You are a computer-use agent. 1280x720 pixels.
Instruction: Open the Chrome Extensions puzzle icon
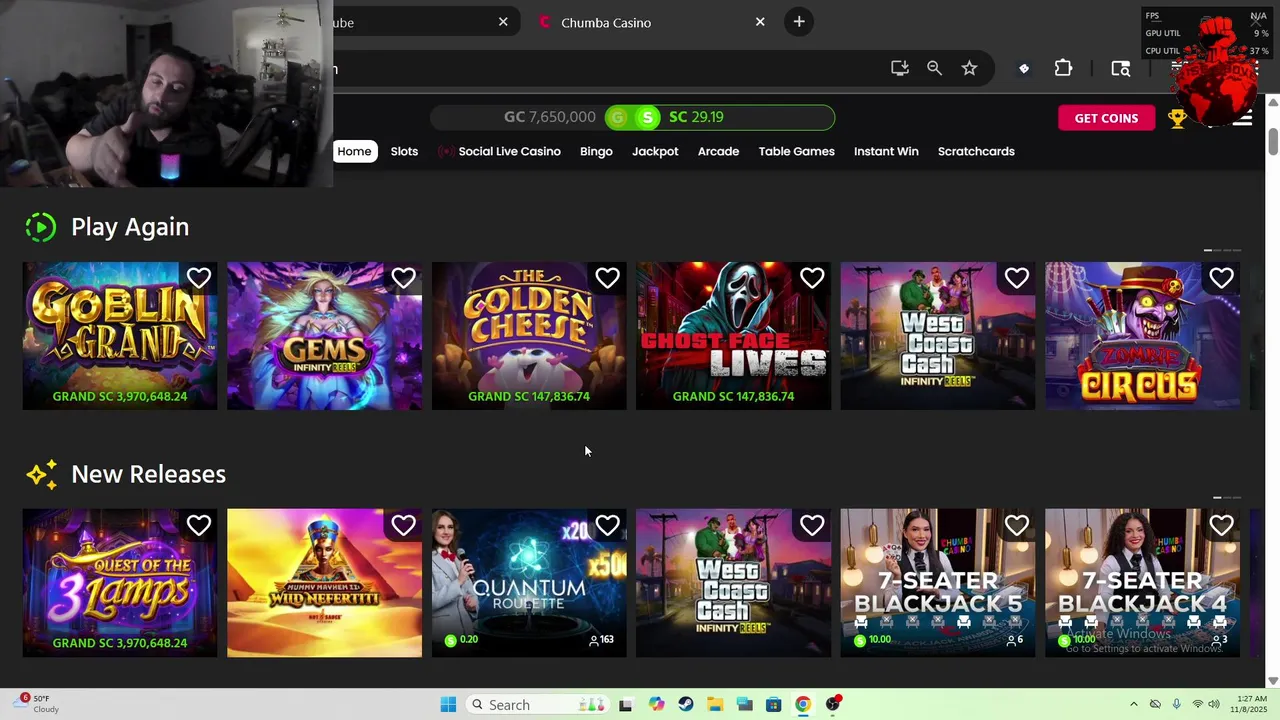[1063, 68]
